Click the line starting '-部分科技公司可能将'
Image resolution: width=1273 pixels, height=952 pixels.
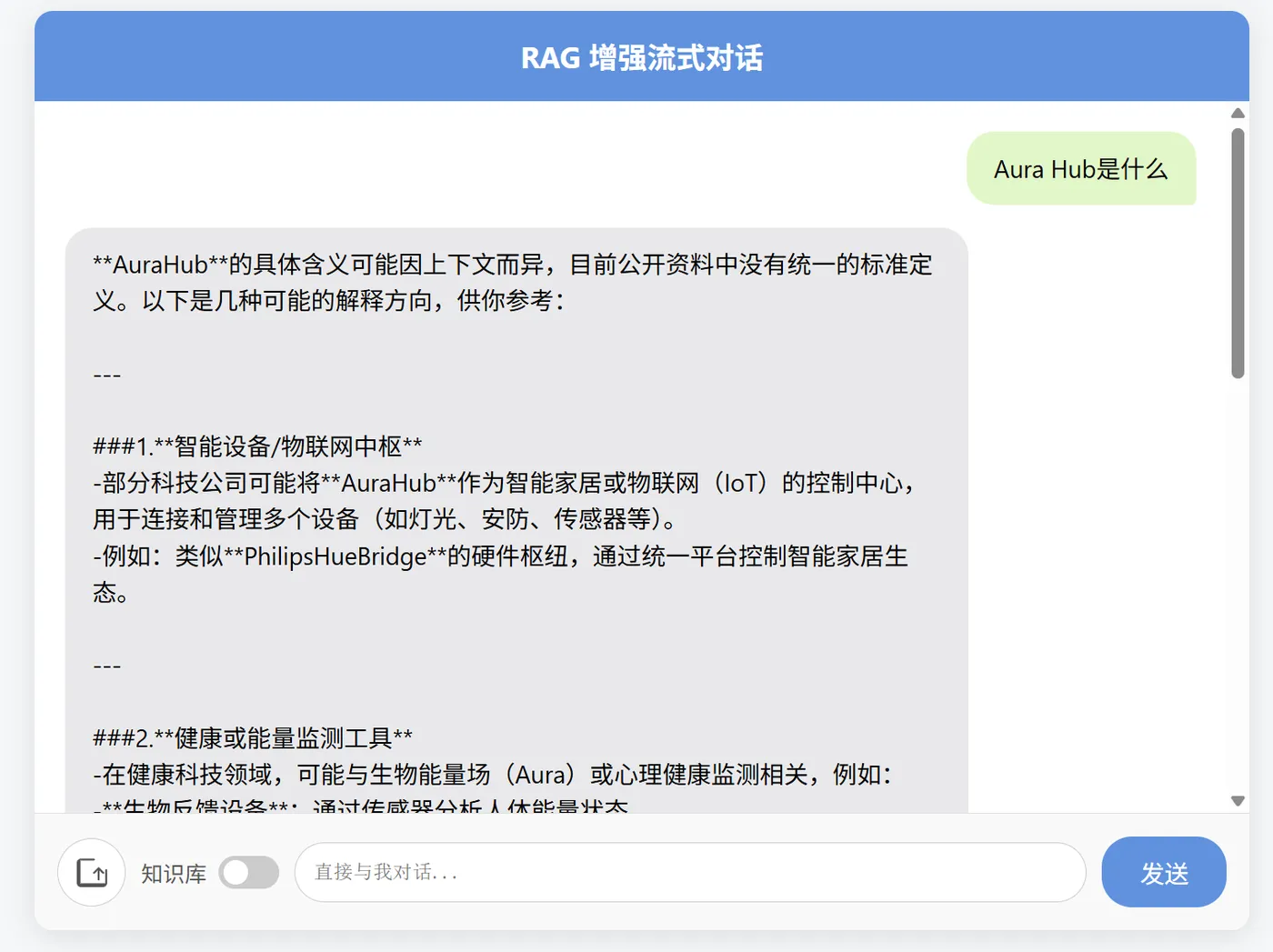click(x=504, y=483)
